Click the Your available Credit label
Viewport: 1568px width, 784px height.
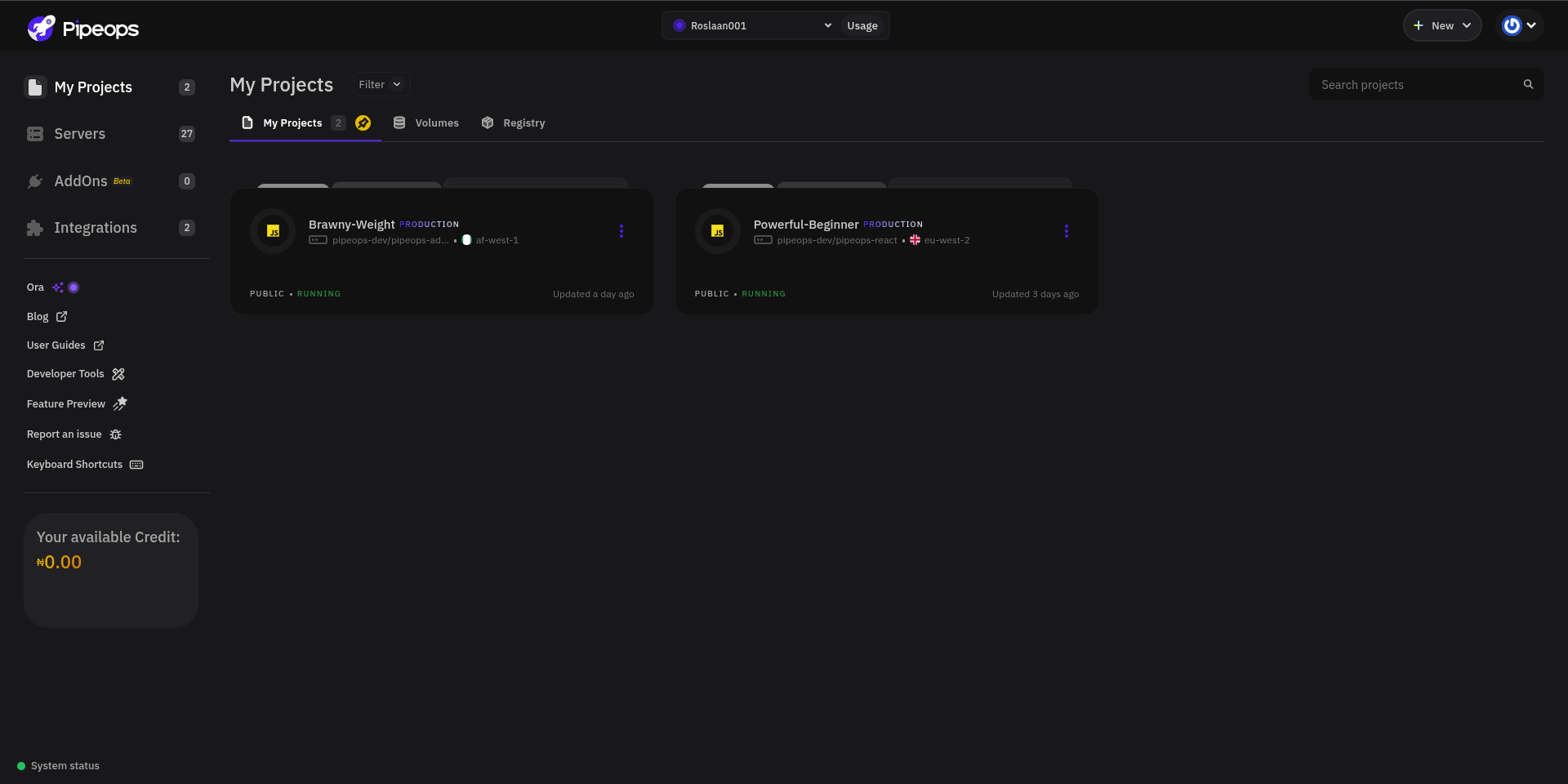[x=109, y=537]
